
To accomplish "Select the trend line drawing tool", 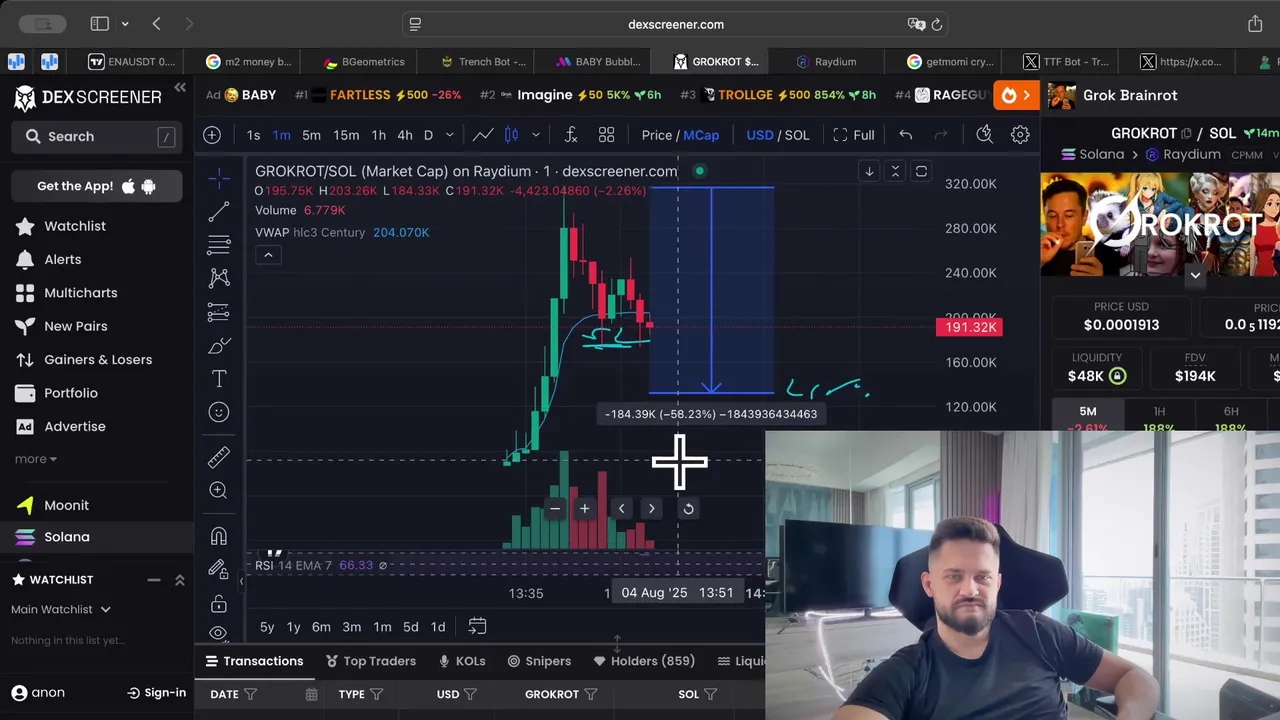I will 219,211.
